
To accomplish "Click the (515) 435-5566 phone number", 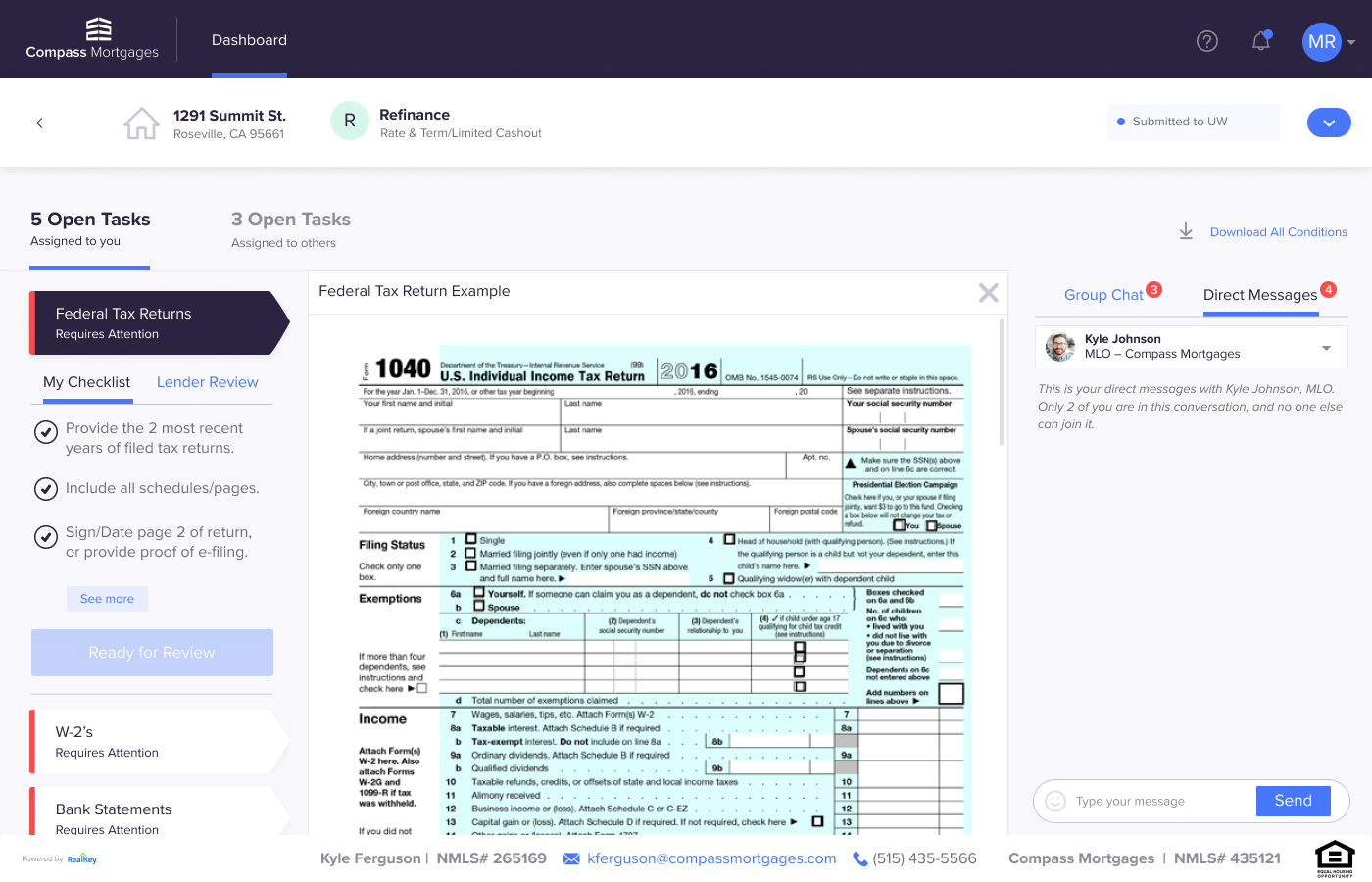I will tap(924, 858).
